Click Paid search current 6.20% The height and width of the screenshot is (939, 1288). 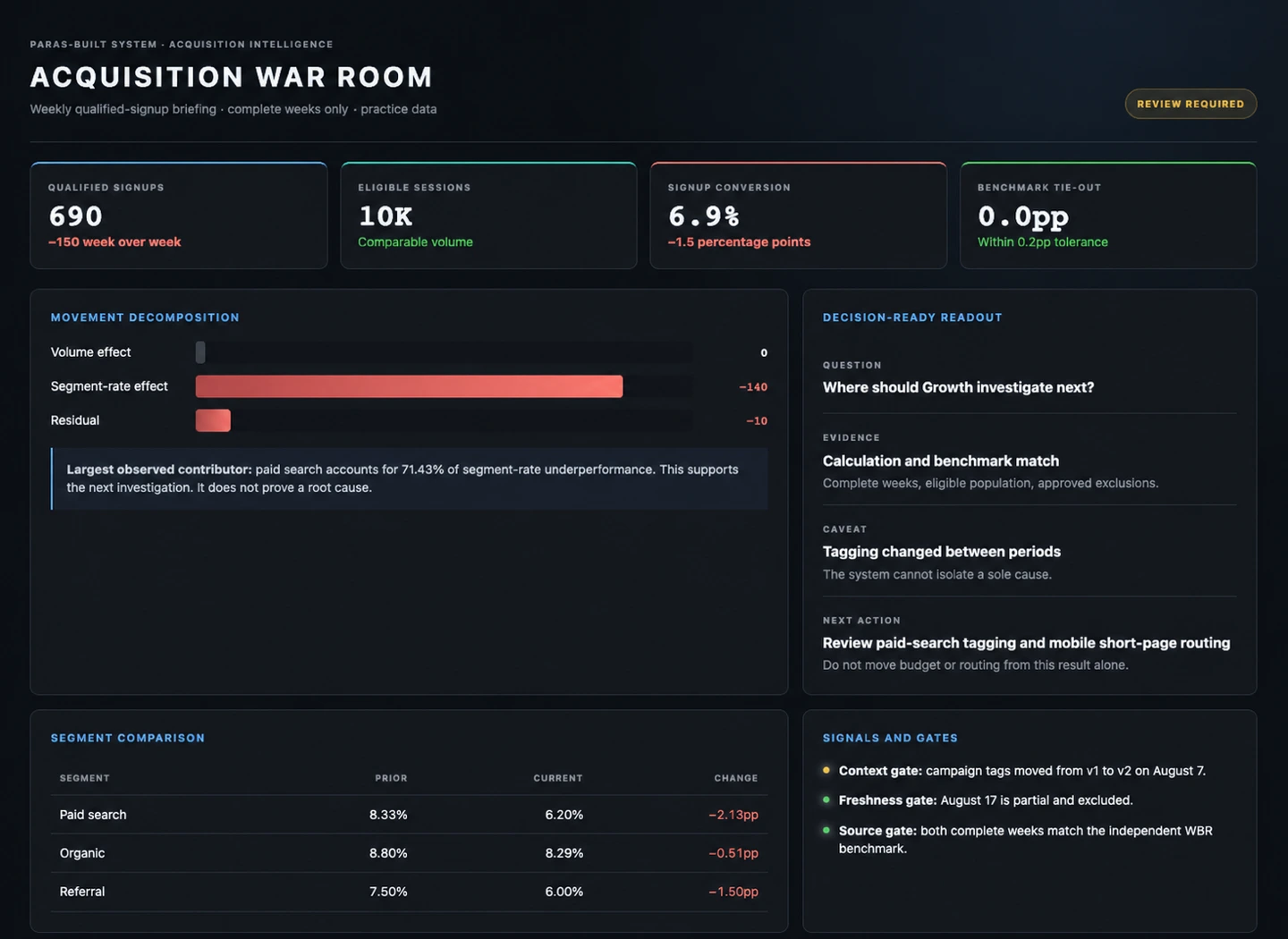pyautogui.click(x=564, y=815)
